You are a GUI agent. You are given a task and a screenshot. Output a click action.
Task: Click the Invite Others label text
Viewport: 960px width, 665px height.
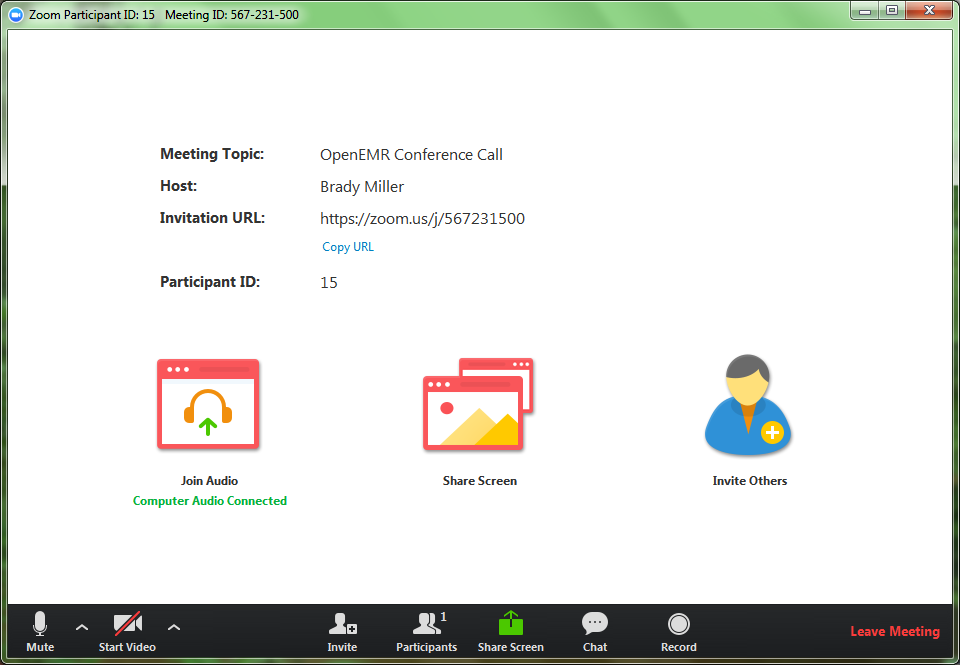coord(749,481)
